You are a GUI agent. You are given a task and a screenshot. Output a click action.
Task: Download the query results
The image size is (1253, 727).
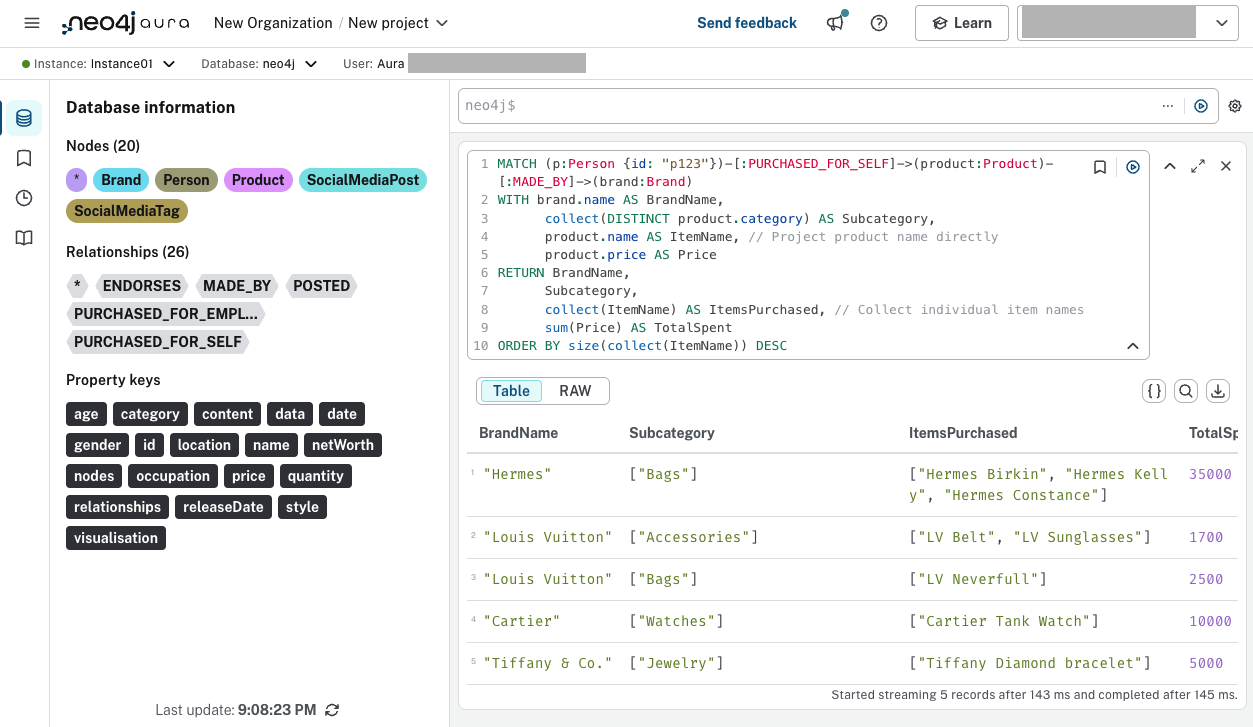point(1218,391)
